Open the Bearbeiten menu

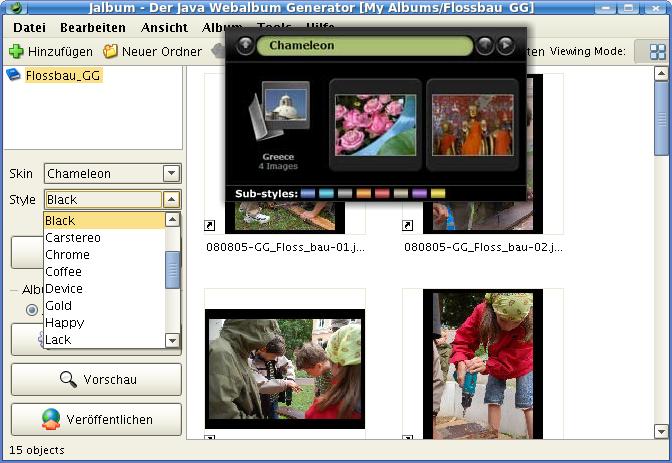[x=93, y=27]
